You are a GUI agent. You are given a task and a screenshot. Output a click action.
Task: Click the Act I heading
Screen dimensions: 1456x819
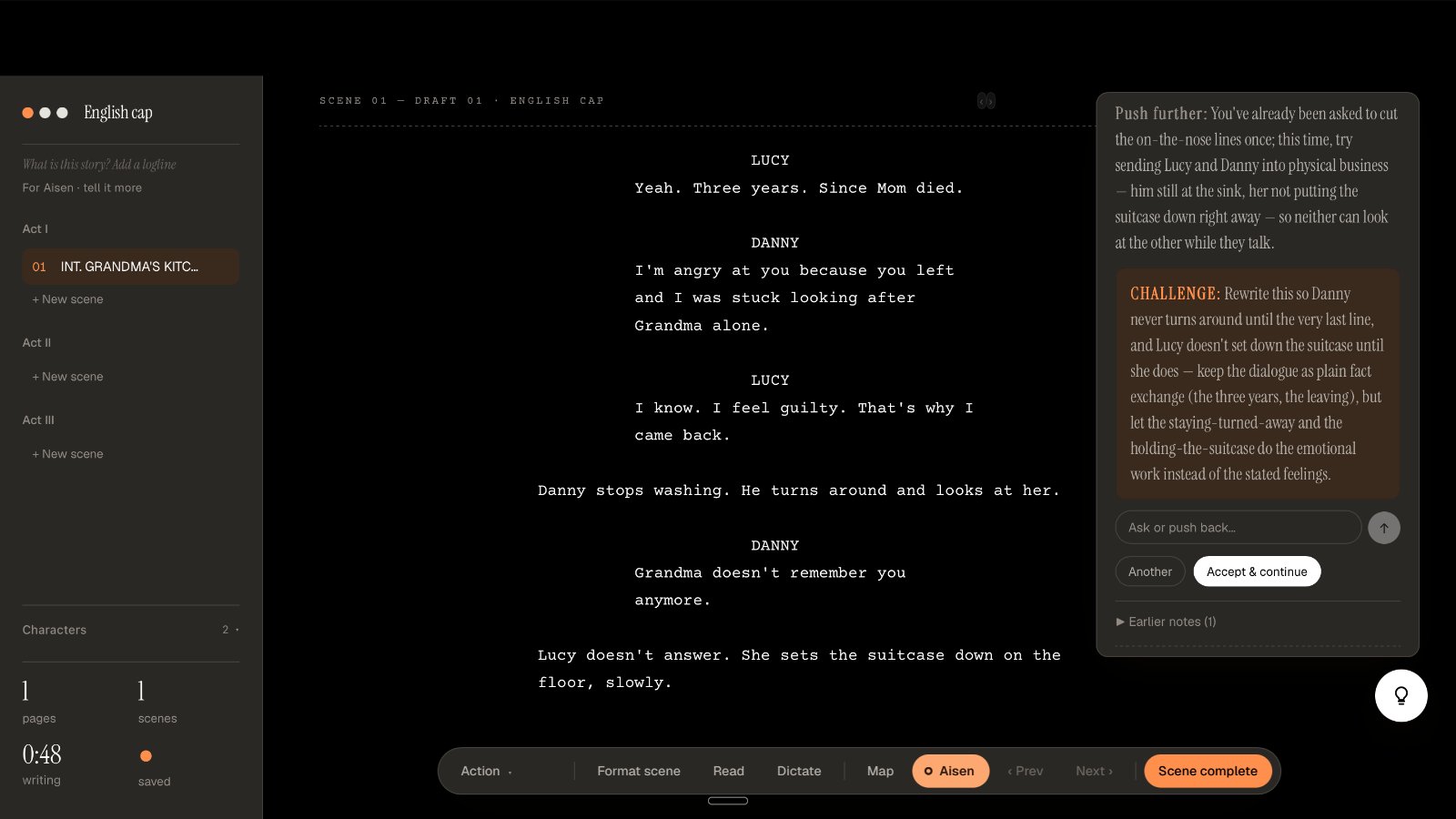point(35,229)
